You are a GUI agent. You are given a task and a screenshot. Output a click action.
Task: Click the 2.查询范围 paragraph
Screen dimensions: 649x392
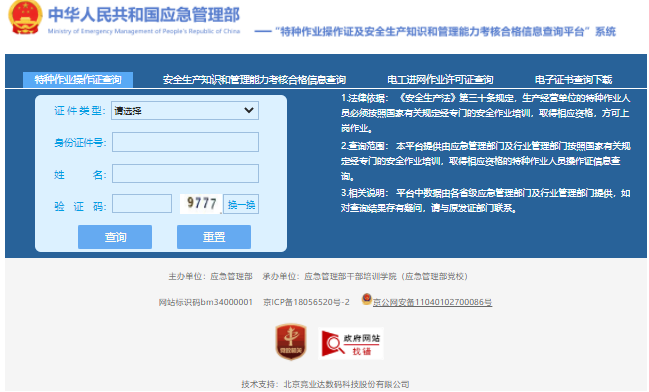tap(485, 161)
